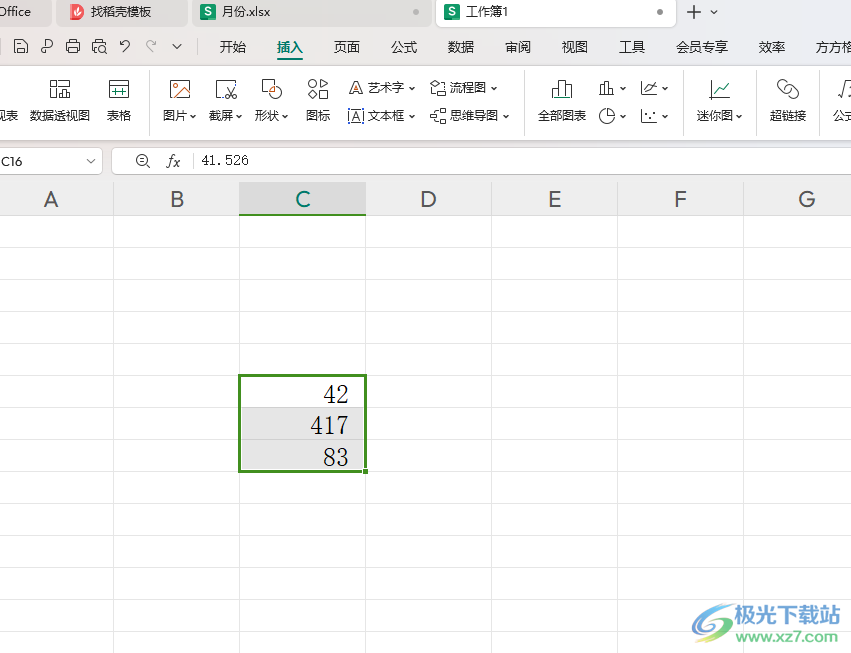Click the Save icon in quick toolbar

click(x=21, y=47)
